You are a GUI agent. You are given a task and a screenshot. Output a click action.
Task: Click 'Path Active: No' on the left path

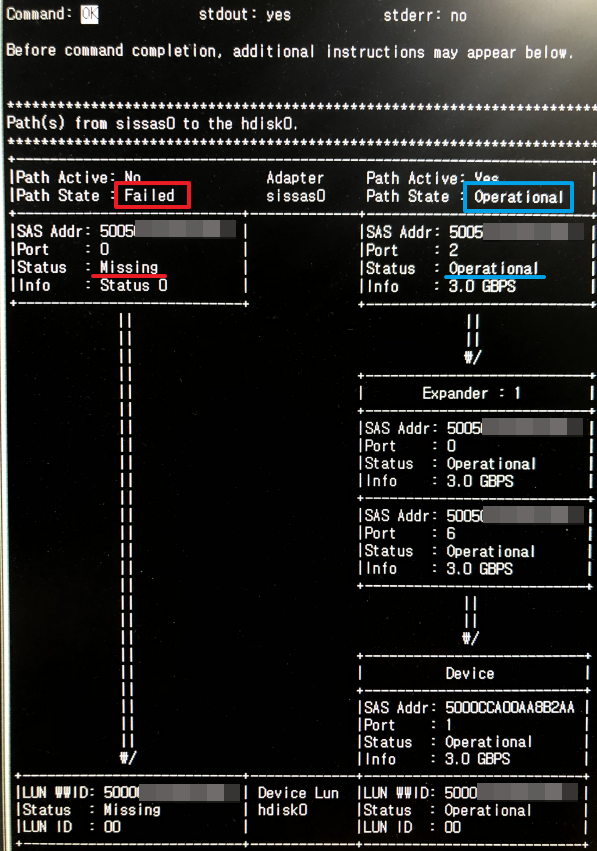pyautogui.click(x=79, y=177)
